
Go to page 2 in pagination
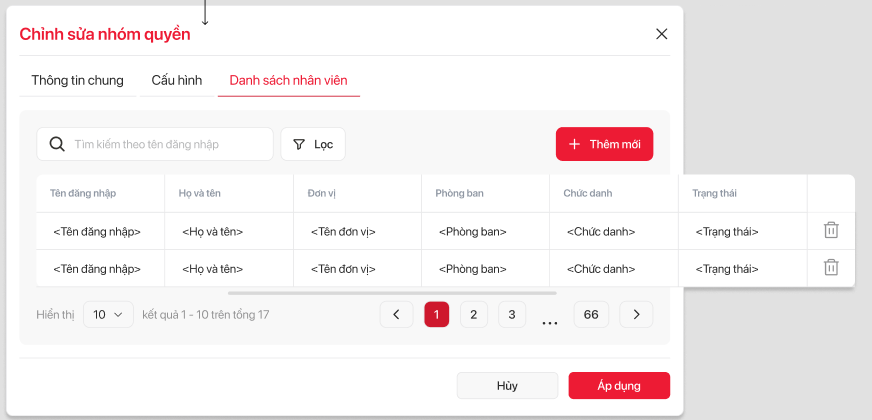474,314
